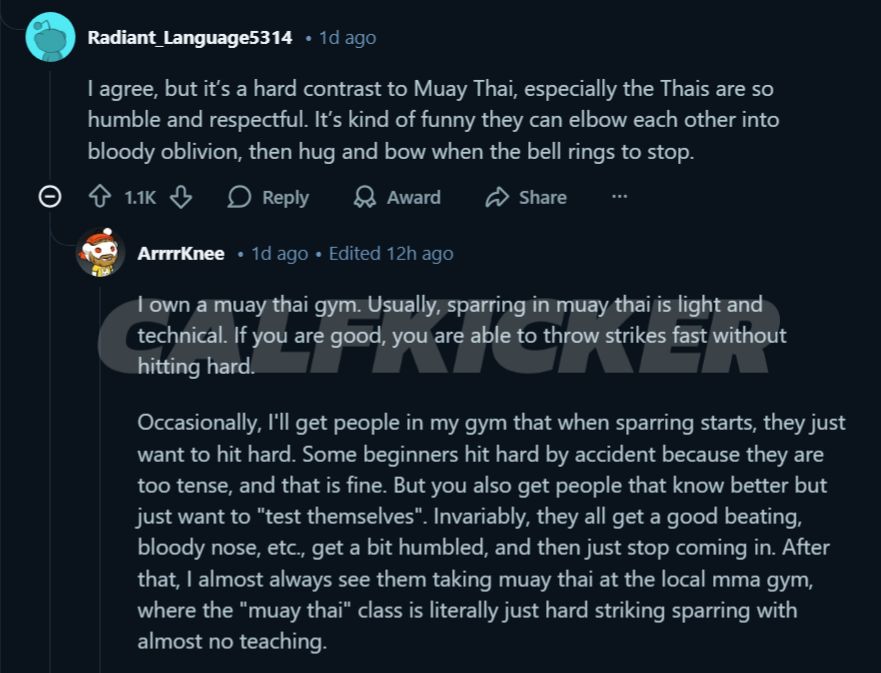Click ArrrrKnee's 1d ago timestamp

tap(279, 254)
